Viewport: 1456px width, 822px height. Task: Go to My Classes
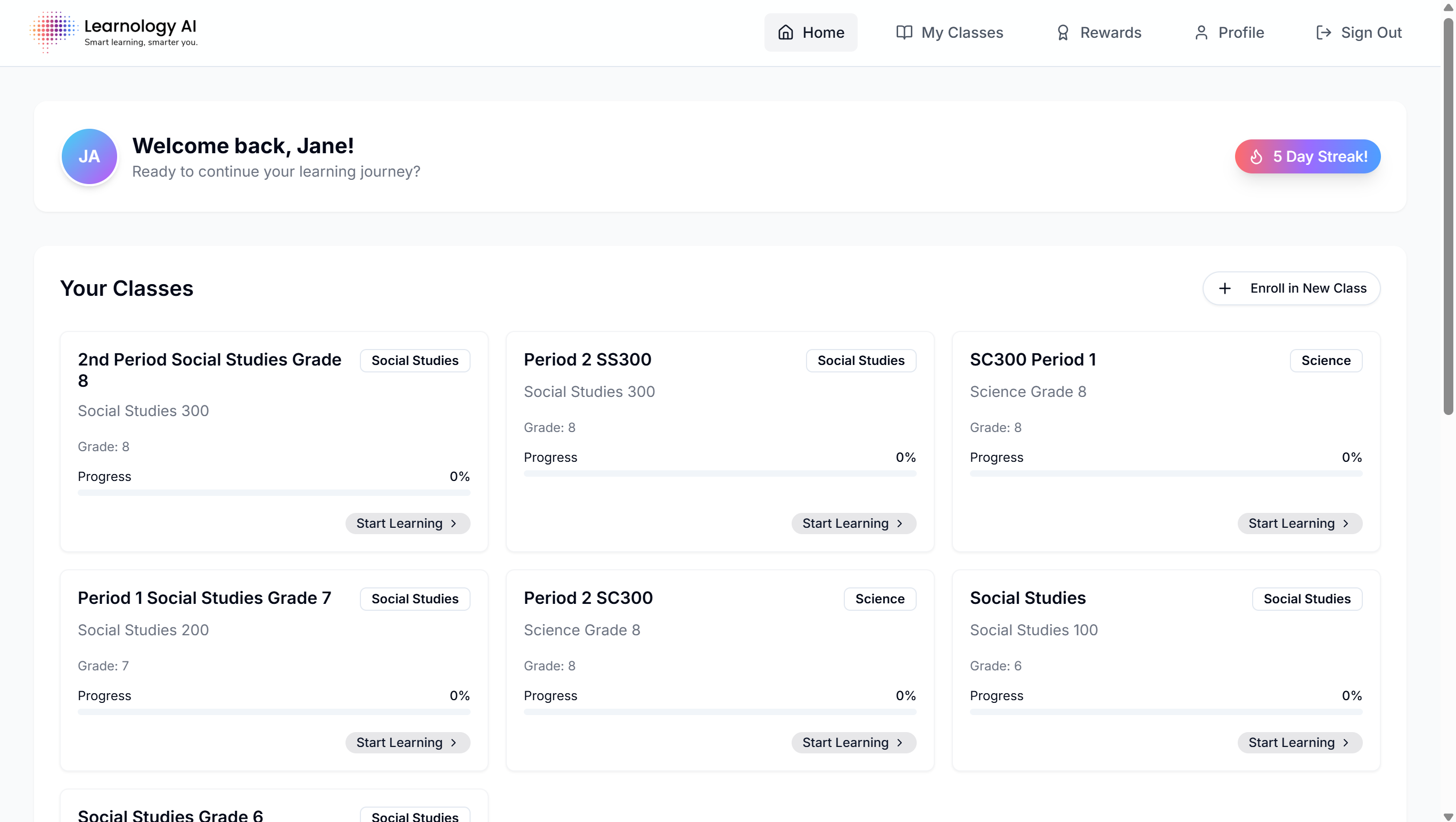point(950,33)
